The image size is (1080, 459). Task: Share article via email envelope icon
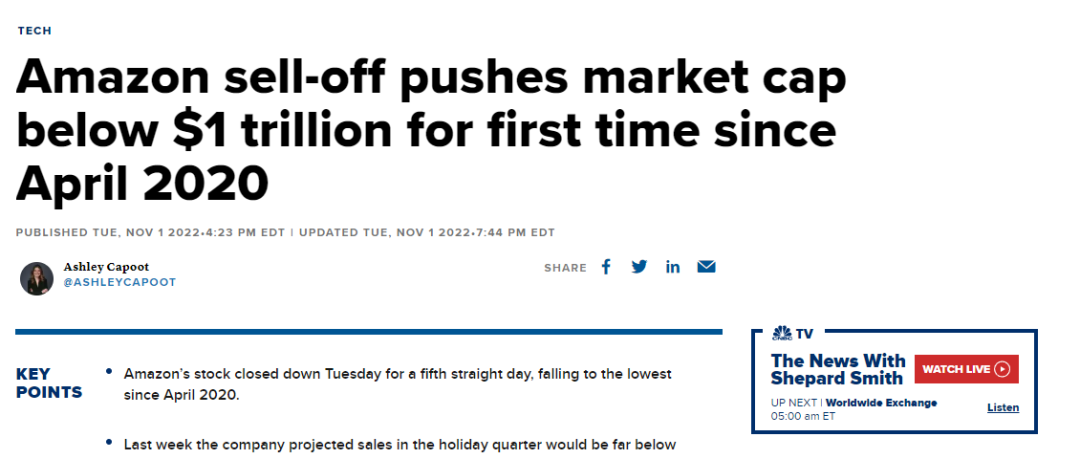pos(706,267)
